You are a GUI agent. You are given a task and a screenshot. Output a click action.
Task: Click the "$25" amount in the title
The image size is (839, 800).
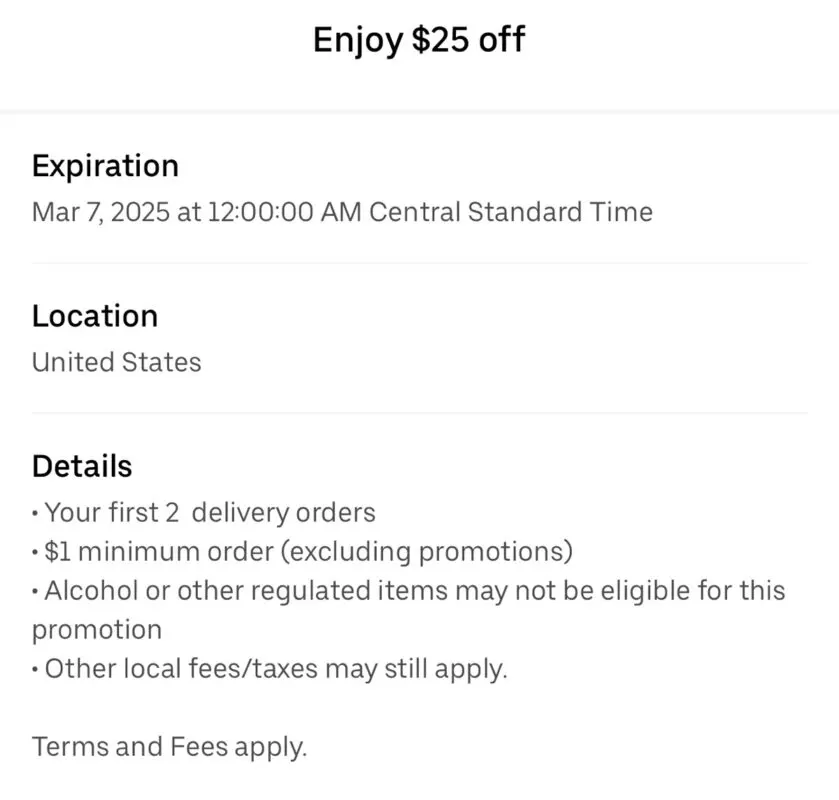pos(441,40)
